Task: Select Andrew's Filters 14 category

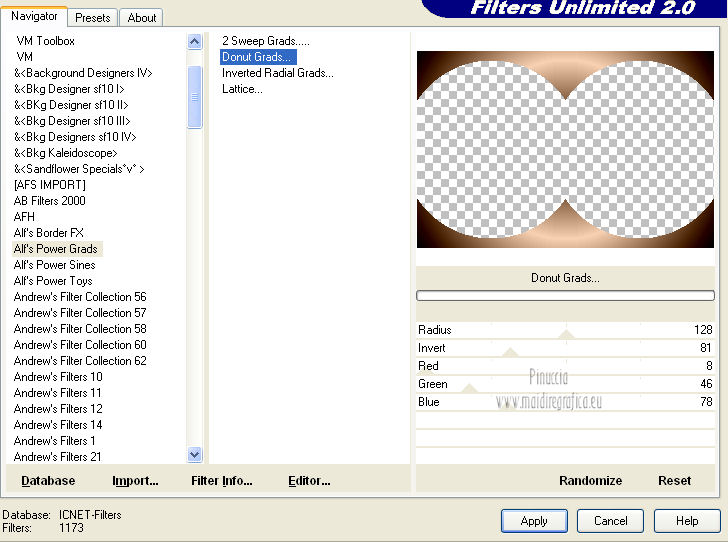Action: pos(58,425)
